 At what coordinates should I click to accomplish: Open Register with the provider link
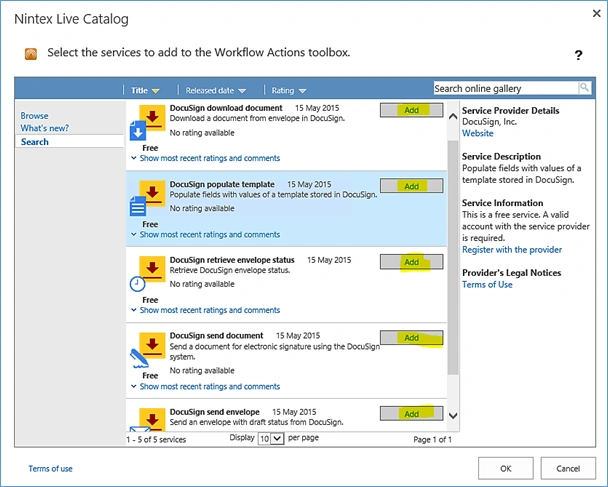tap(512, 250)
